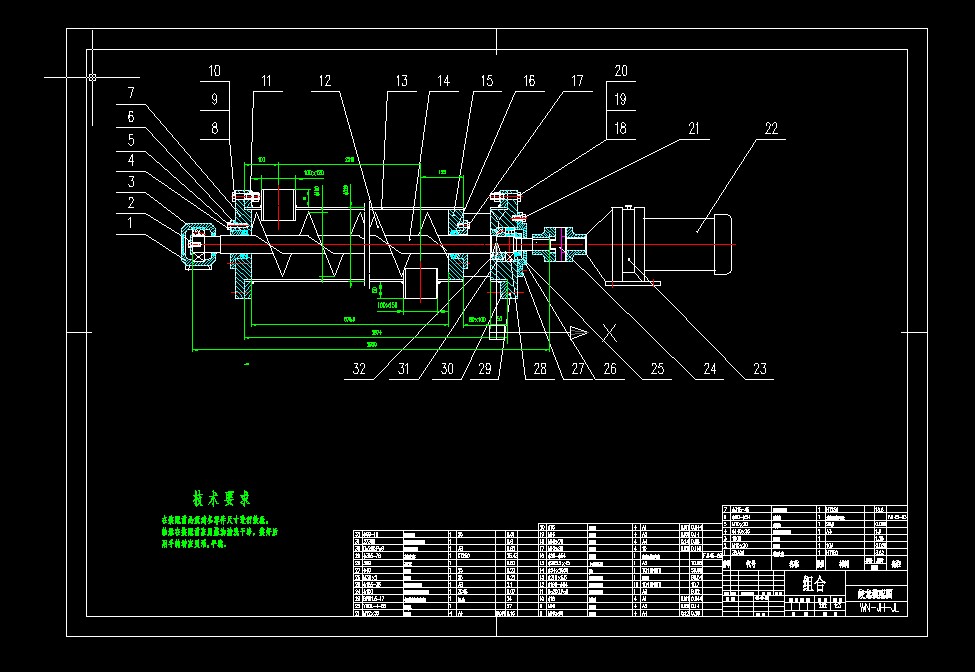Pick part callout number 2
Viewport: 975px width, 672px height.
131,203
